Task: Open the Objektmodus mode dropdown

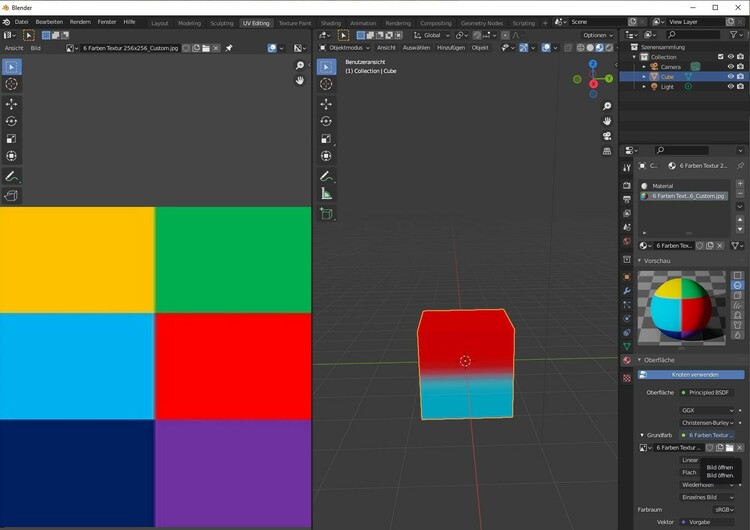Action: [x=348, y=47]
